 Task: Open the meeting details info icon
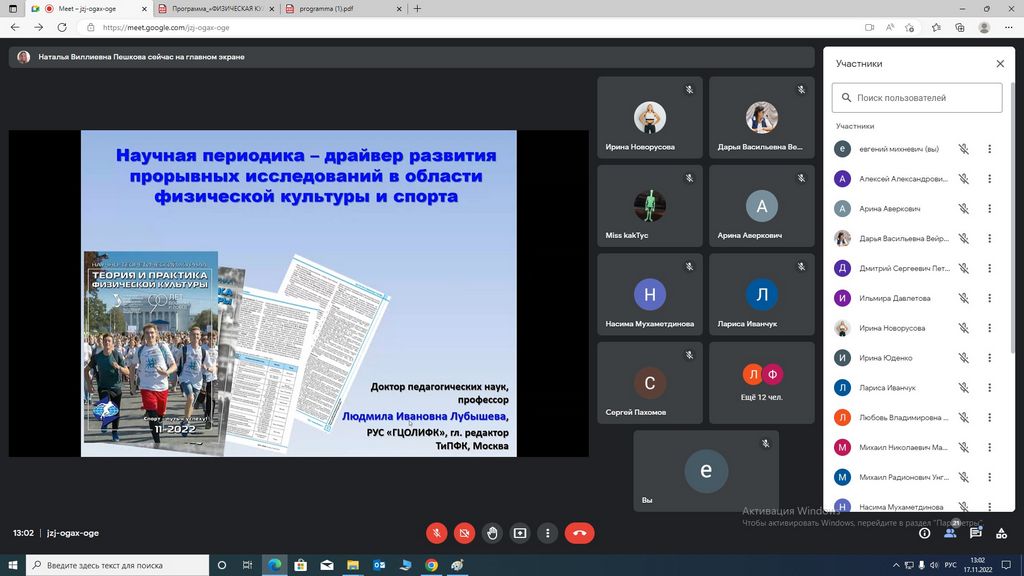coord(924,533)
